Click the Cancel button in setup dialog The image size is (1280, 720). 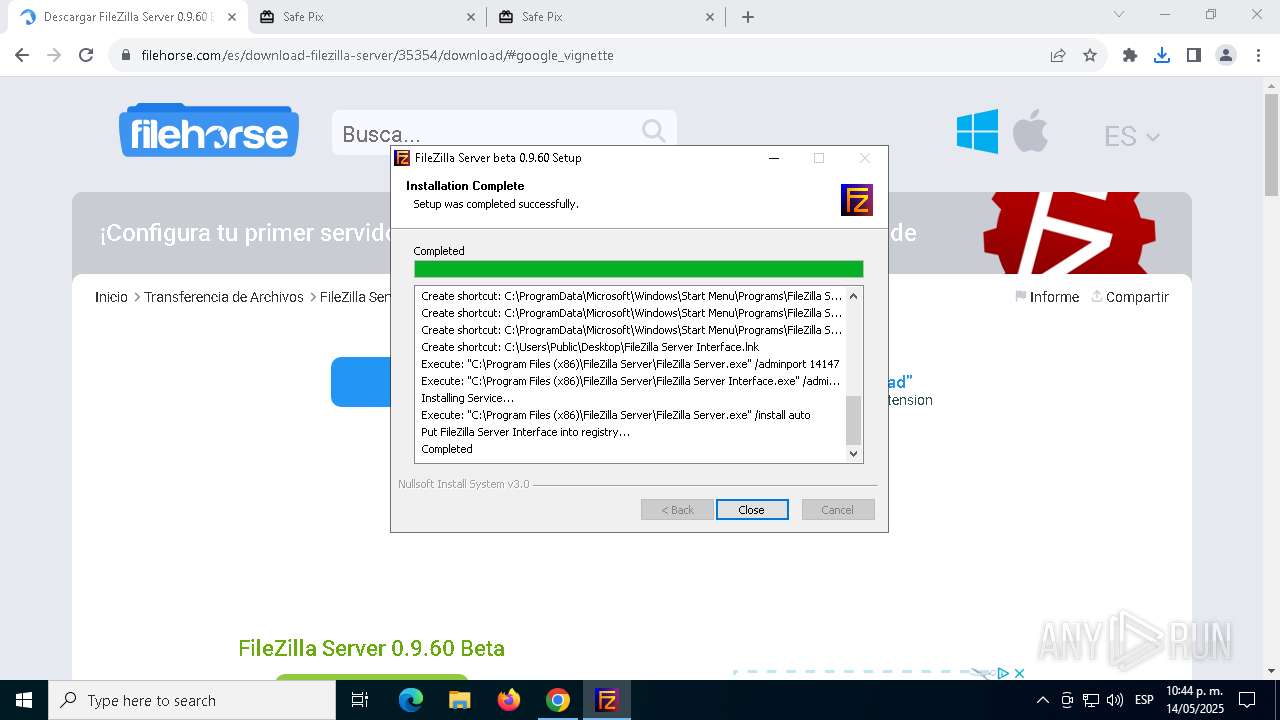click(x=838, y=510)
